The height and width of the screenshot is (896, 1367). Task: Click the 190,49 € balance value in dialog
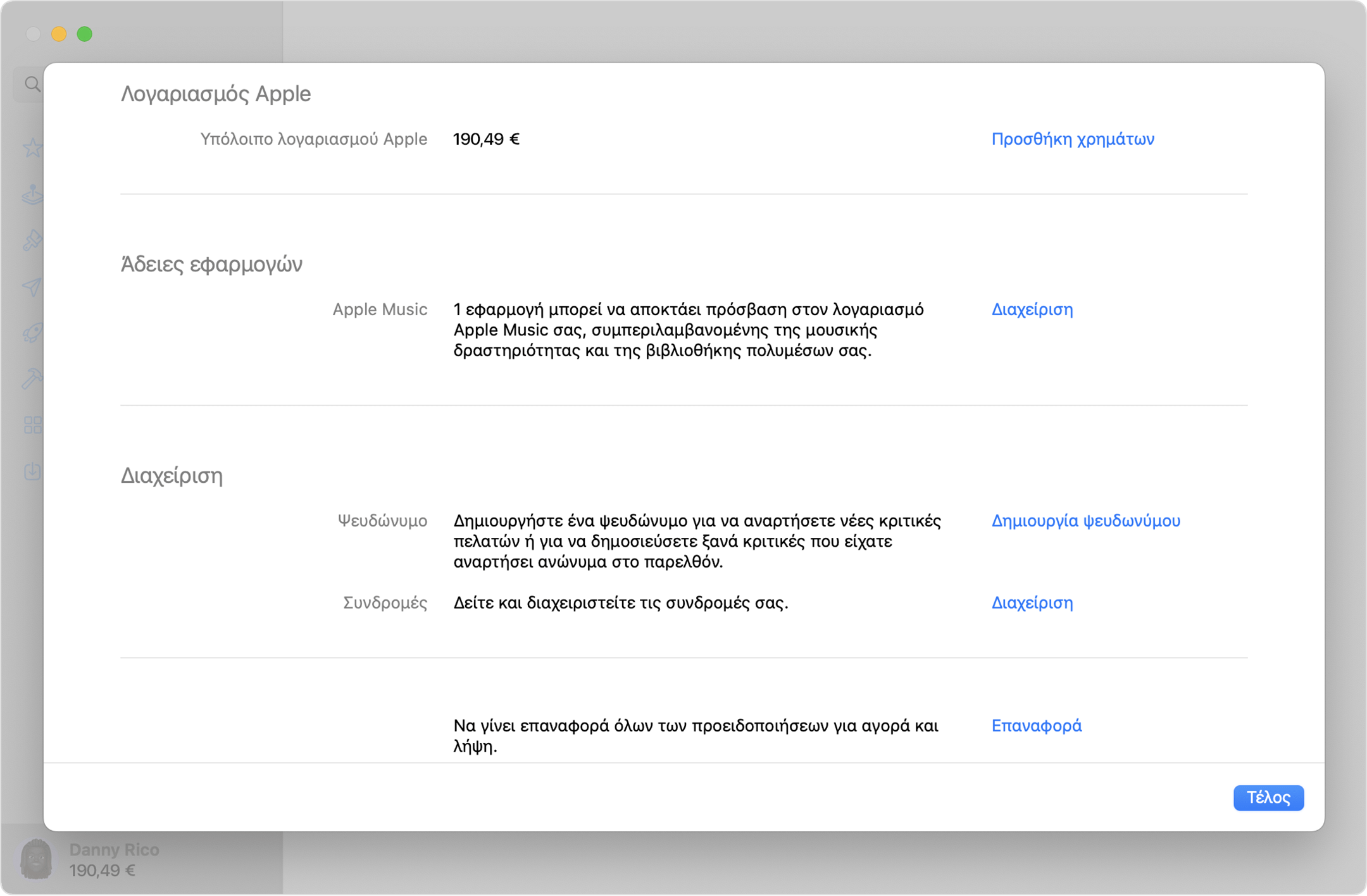pyautogui.click(x=486, y=139)
